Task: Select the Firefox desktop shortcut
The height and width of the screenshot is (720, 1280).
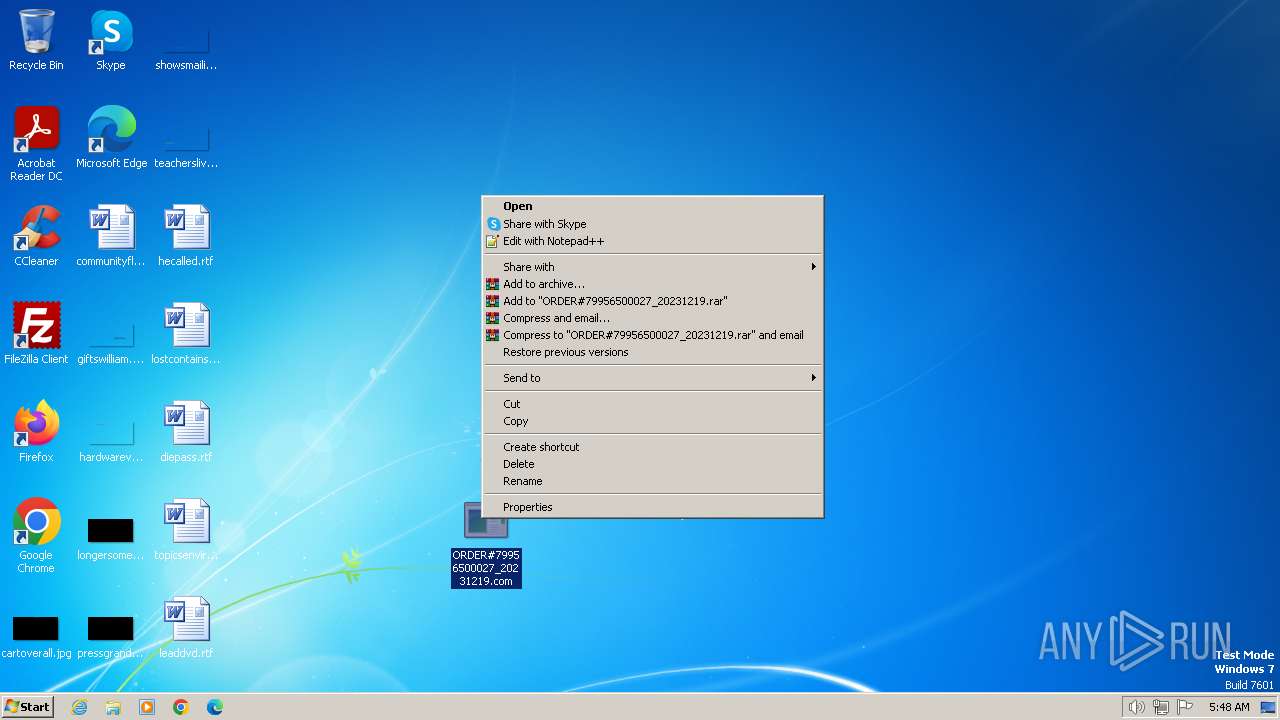Action: click(36, 432)
